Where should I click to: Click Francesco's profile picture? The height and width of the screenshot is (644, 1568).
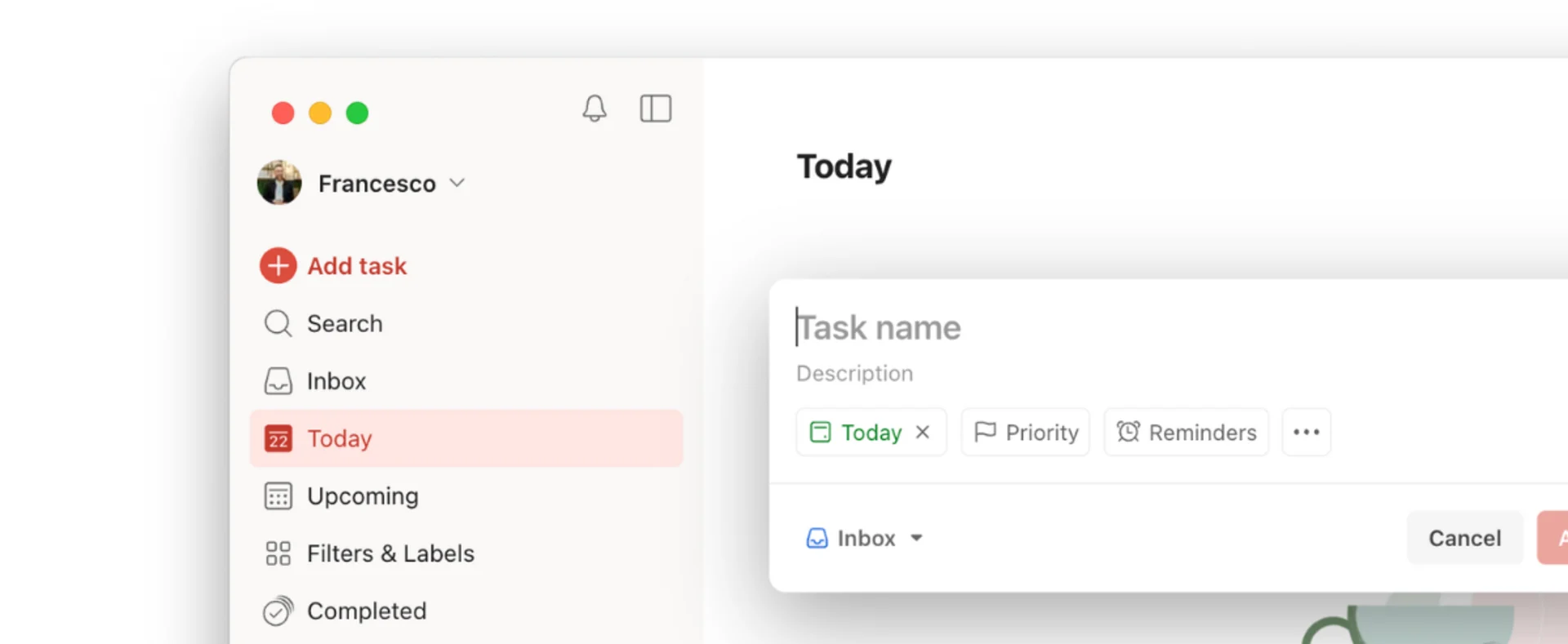tap(278, 183)
